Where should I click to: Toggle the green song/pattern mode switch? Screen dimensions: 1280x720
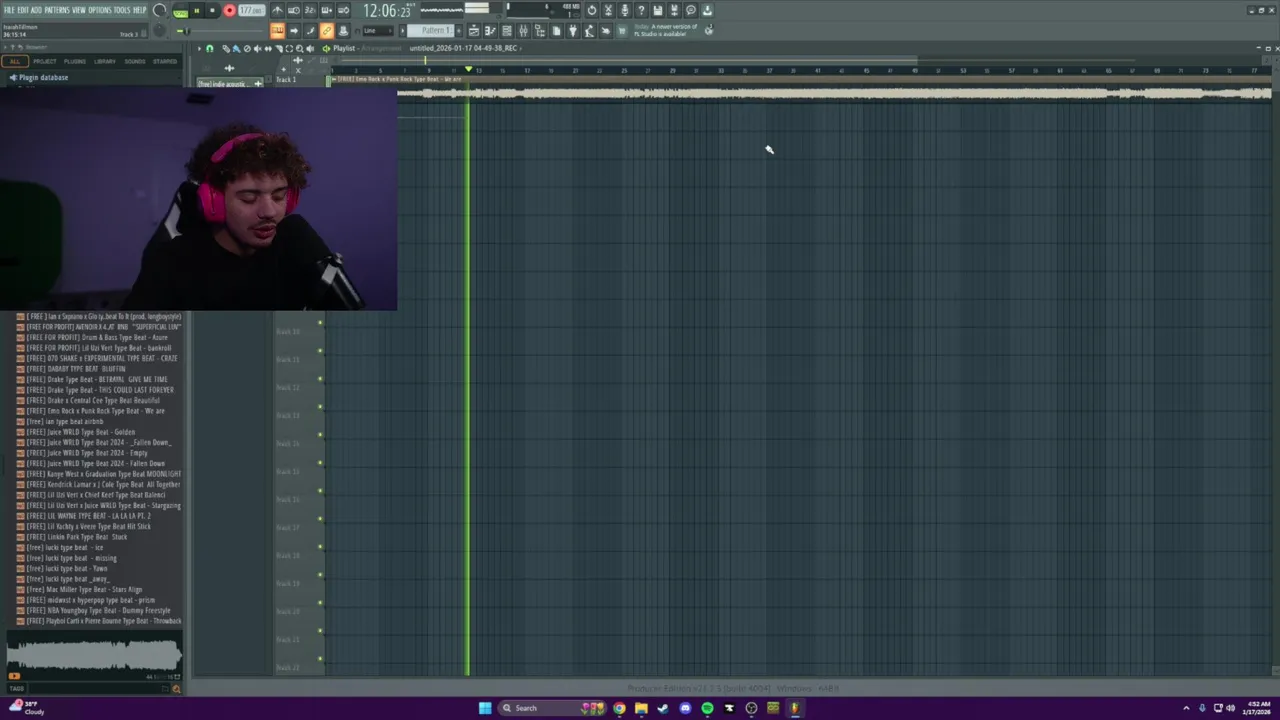click(x=180, y=11)
